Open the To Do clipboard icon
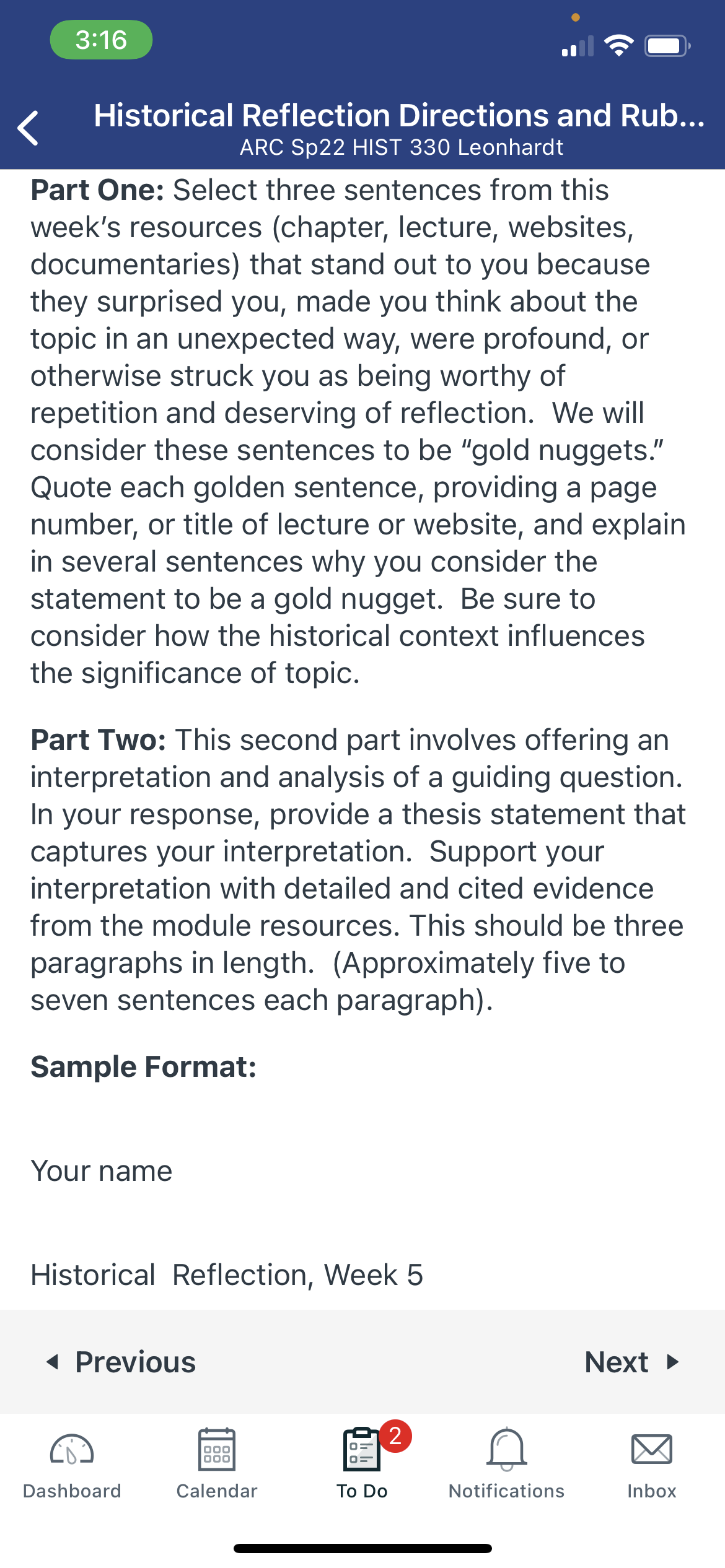 [361, 1449]
